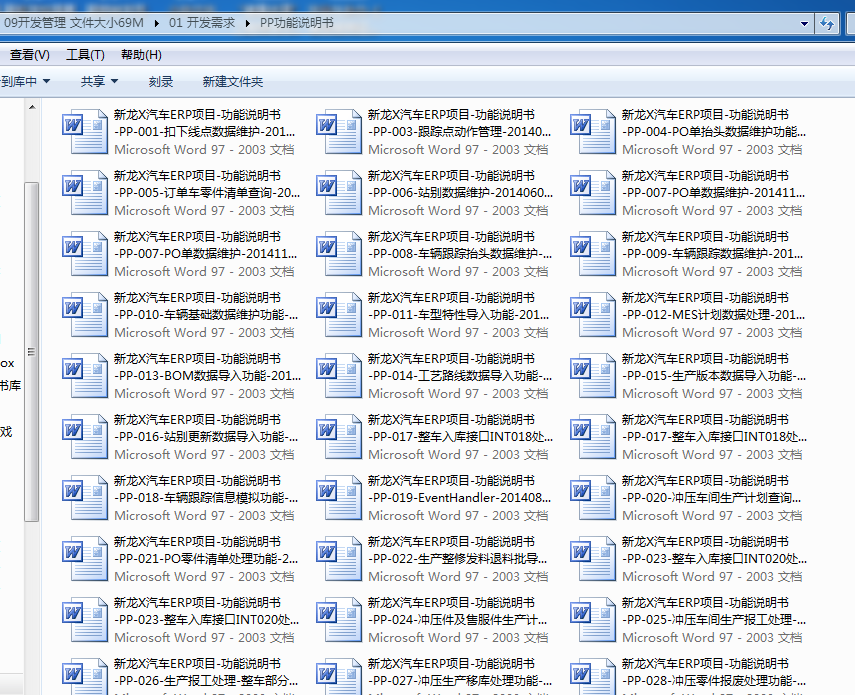Click the Word icon for PP-022 生产整修发料退料批导

339,559
